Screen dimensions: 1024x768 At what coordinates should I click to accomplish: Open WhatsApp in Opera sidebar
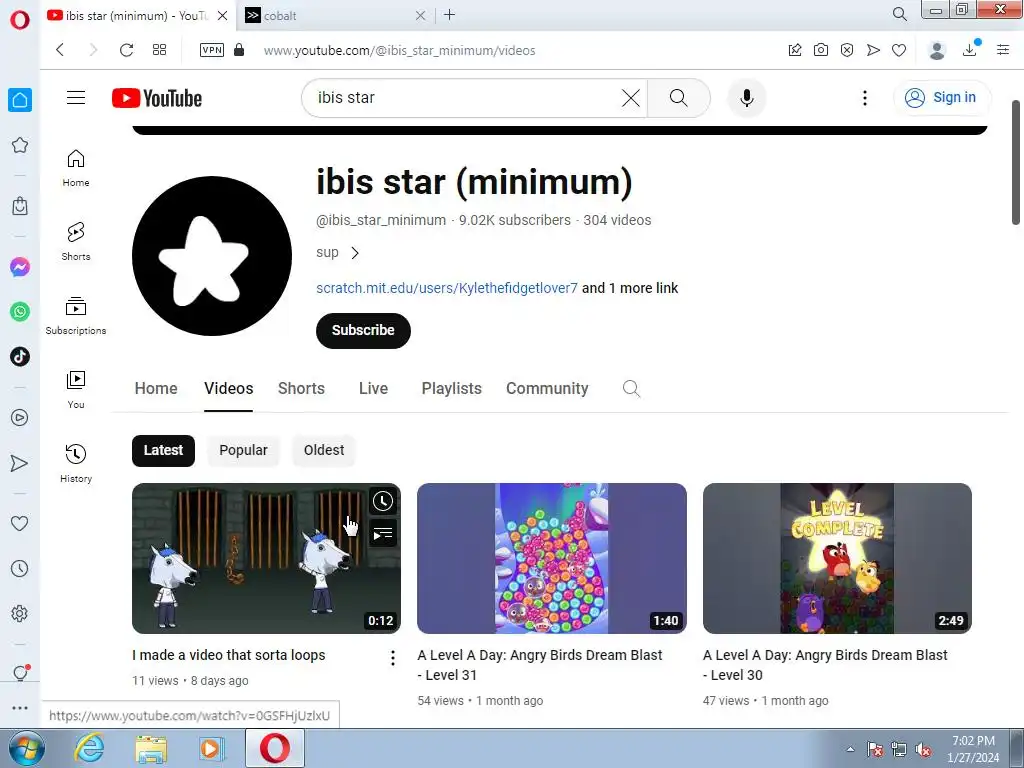pyautogui.click(x=20, y=312)
